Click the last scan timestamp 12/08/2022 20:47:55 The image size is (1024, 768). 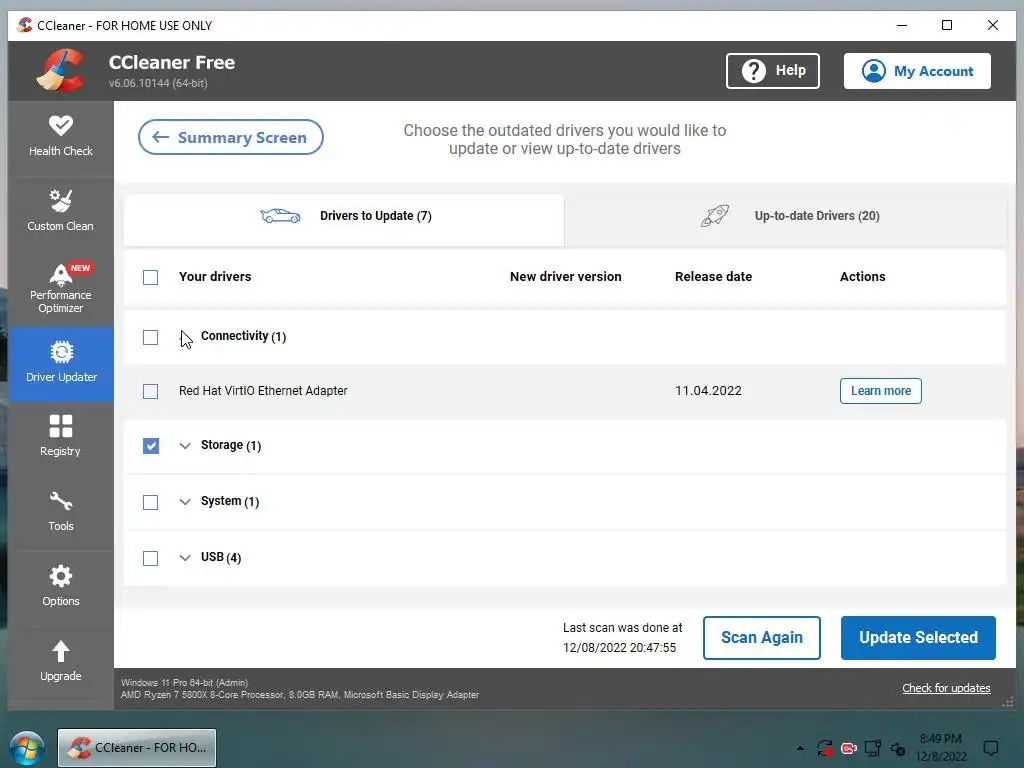click(x=620, y=648)
